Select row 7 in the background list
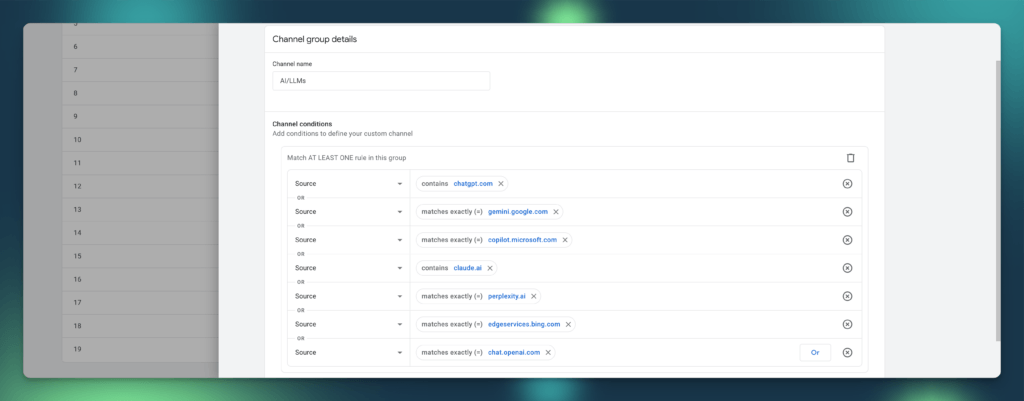Screen dimensions: 1024x401 140,70
